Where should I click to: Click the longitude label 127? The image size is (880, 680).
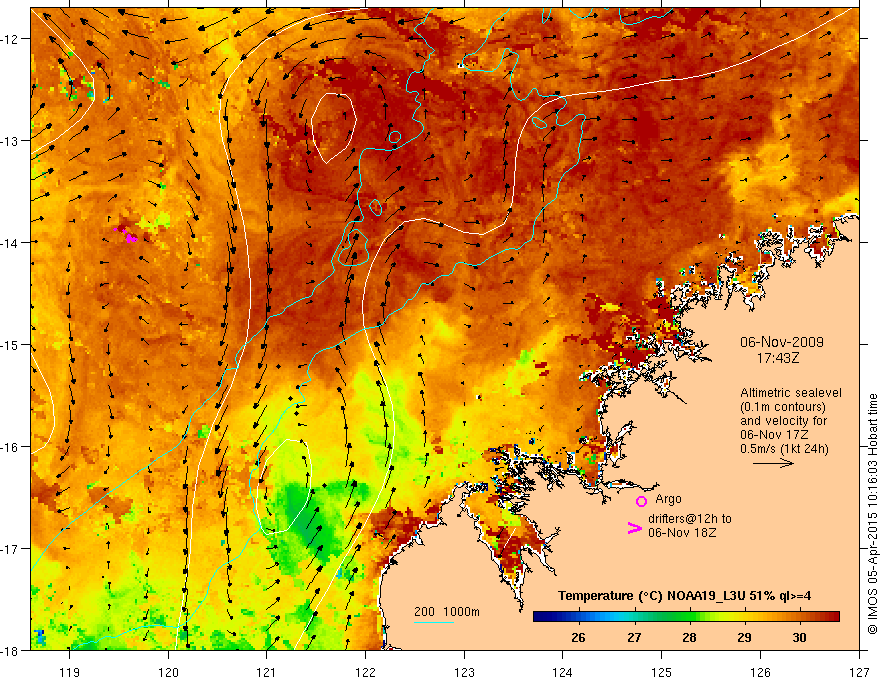coord(859,672)
